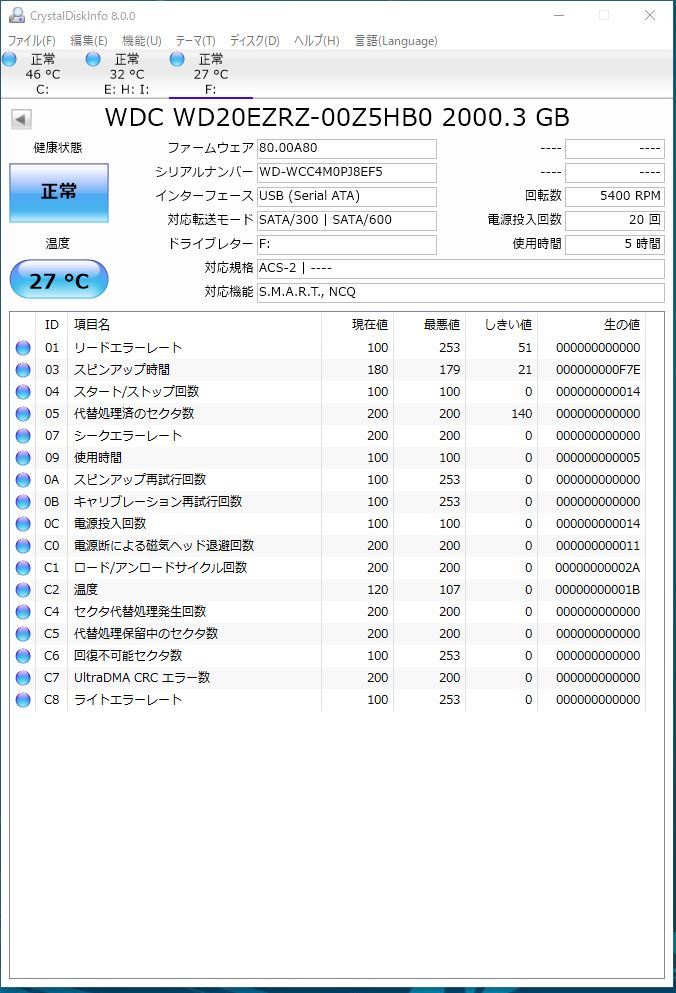
Task: Click the rotation rate value 5400 RPM
Action: pyautogui.click(x=615, y=196)
